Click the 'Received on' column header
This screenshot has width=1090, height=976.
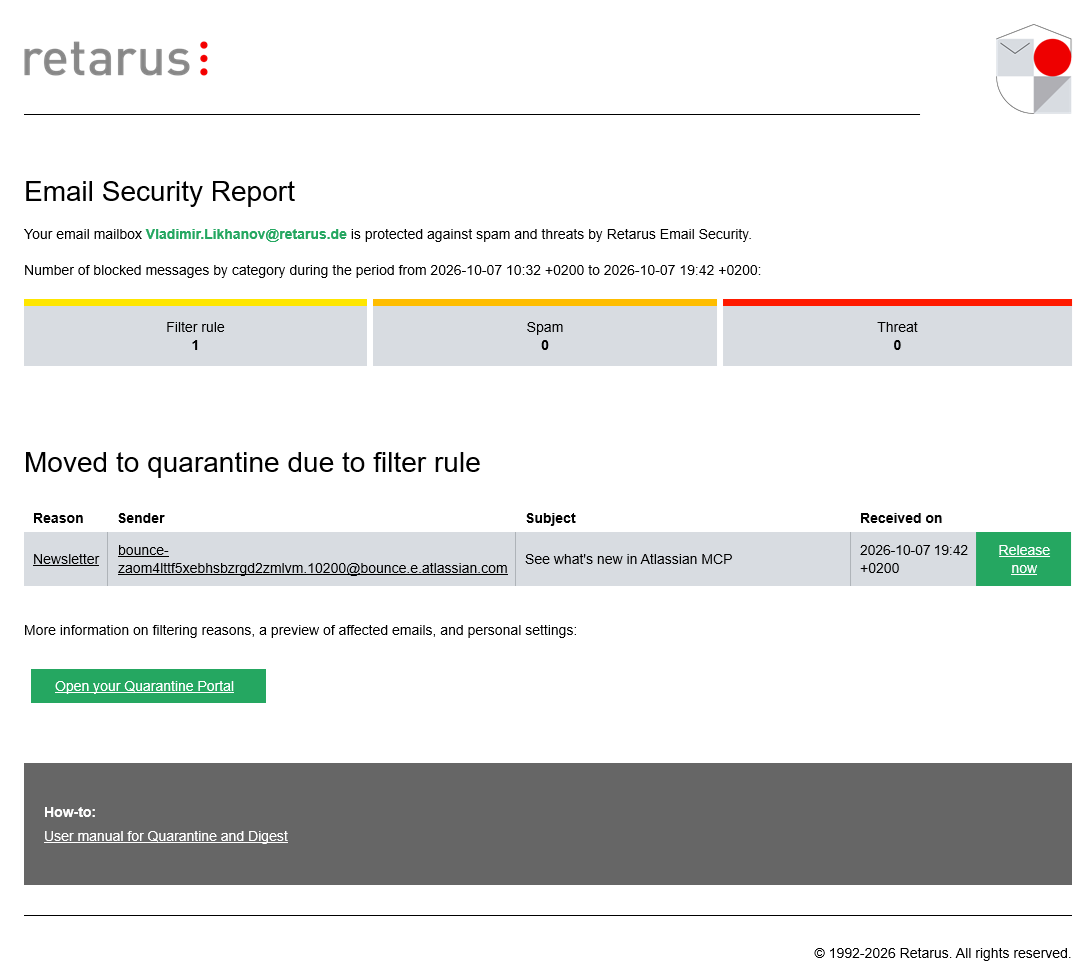[901, 518]
